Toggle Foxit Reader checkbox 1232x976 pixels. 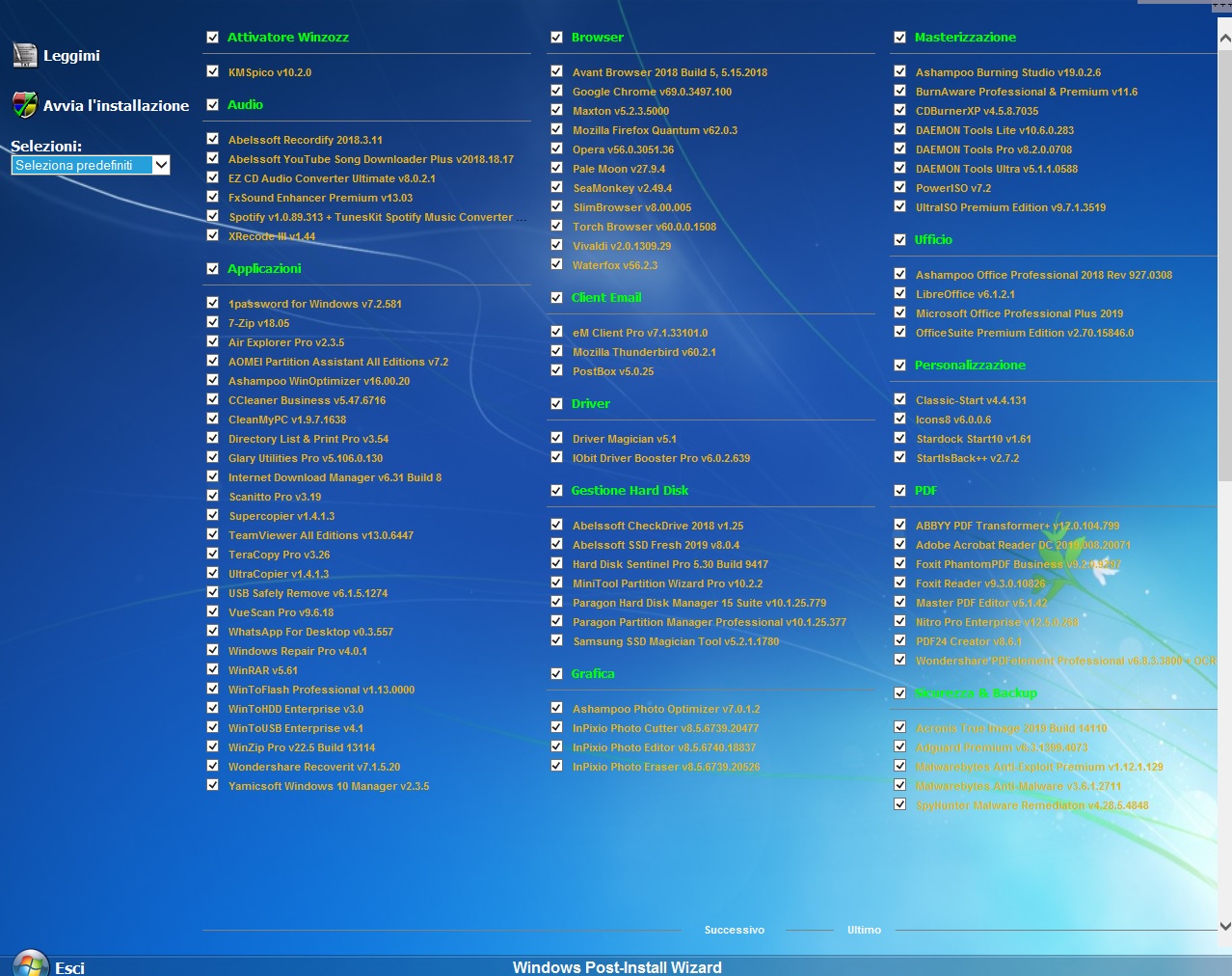pyautogui.click(x=900, y=583)
